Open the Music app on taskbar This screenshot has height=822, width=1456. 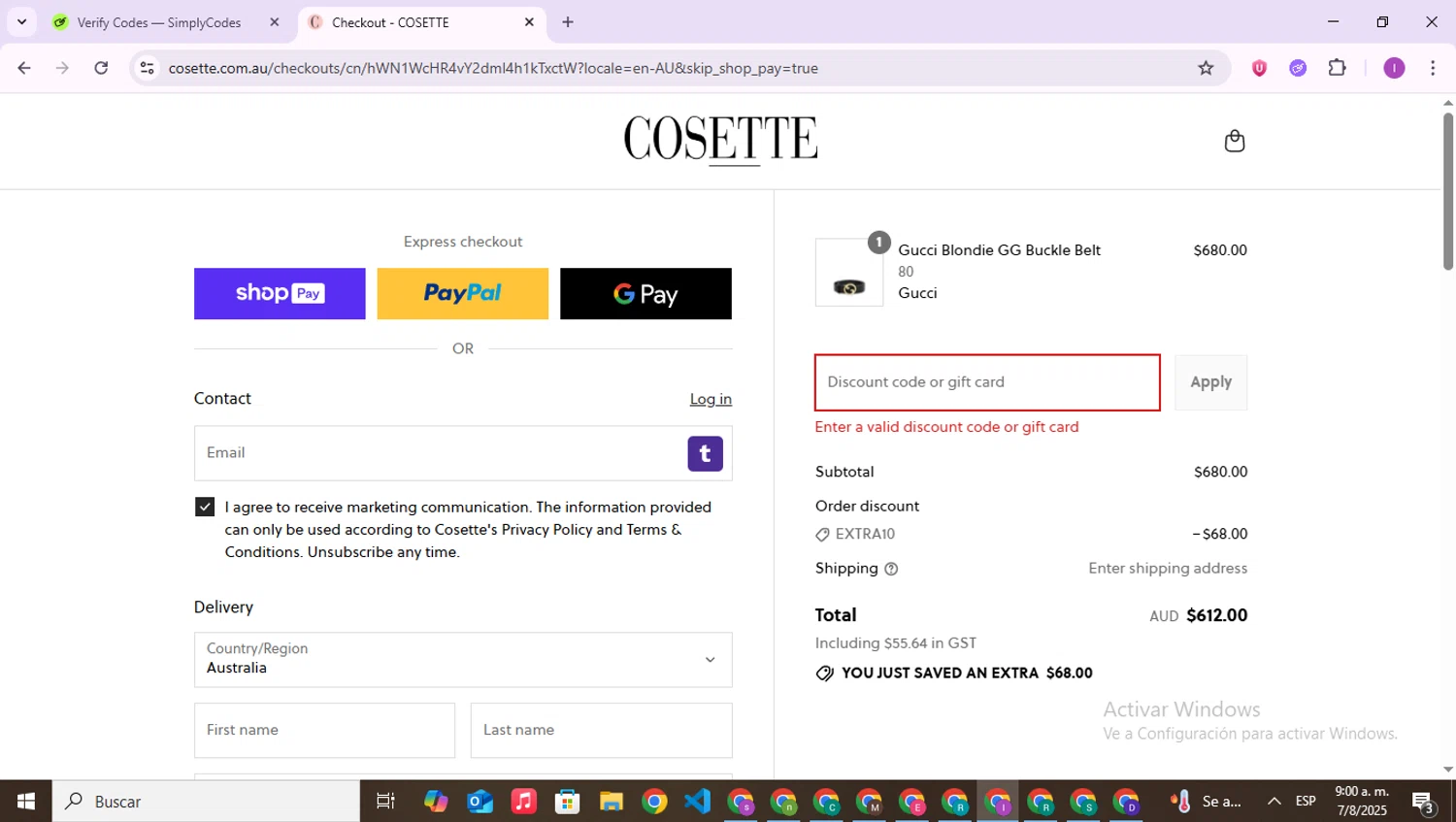tap(524, 802)
